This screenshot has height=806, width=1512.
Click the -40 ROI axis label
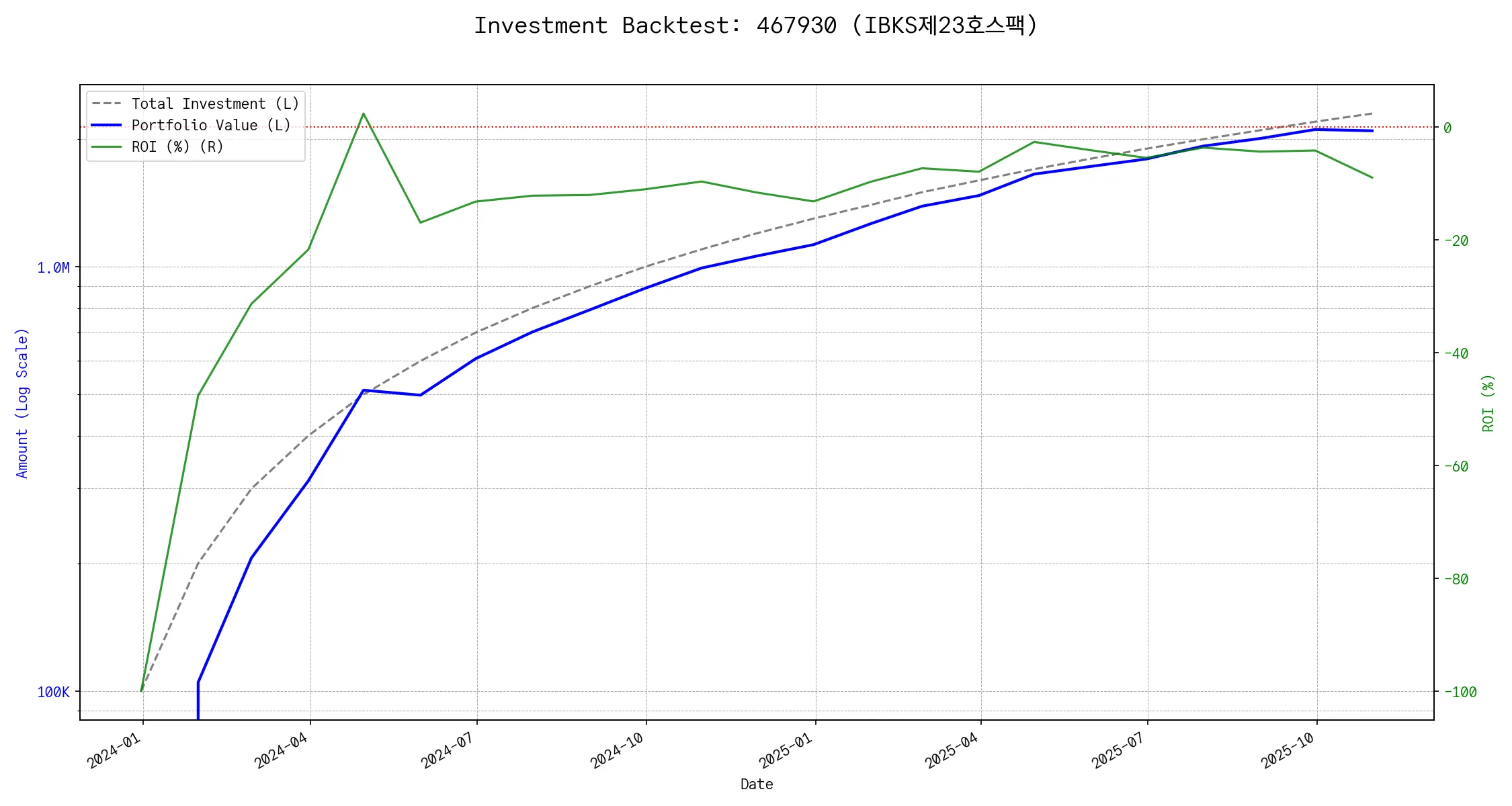(x=1455, y=353)
